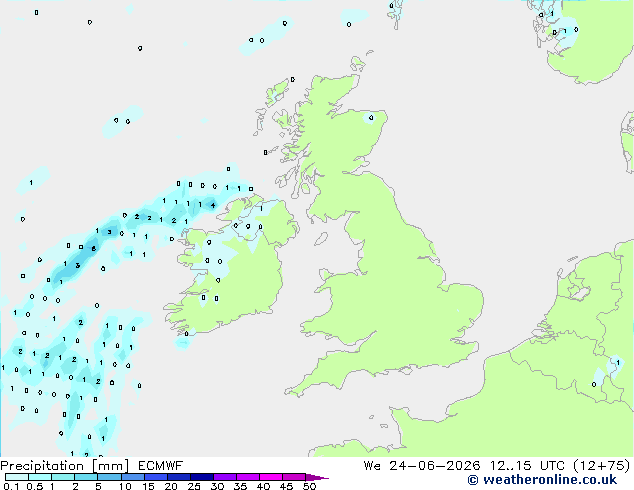Click the '15' legend scale label
634x490 pixels.
pos(148,486)
